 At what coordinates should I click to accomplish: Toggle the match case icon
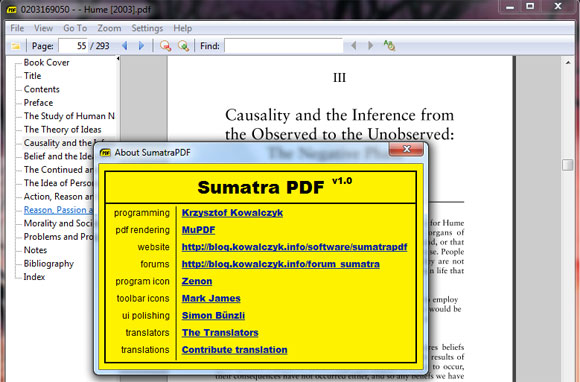point(389,45)
